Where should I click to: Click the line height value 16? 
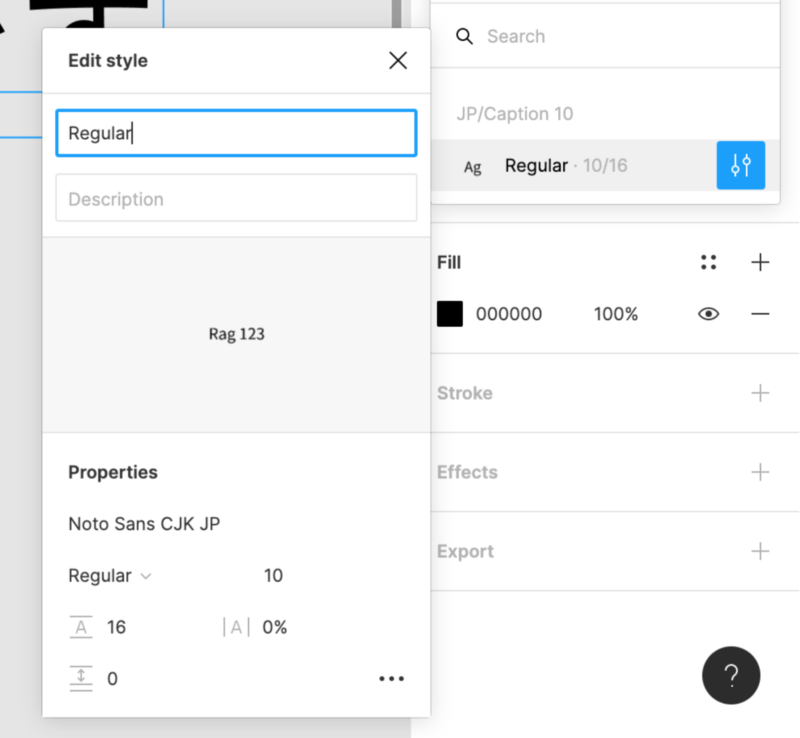pos(116,628)
